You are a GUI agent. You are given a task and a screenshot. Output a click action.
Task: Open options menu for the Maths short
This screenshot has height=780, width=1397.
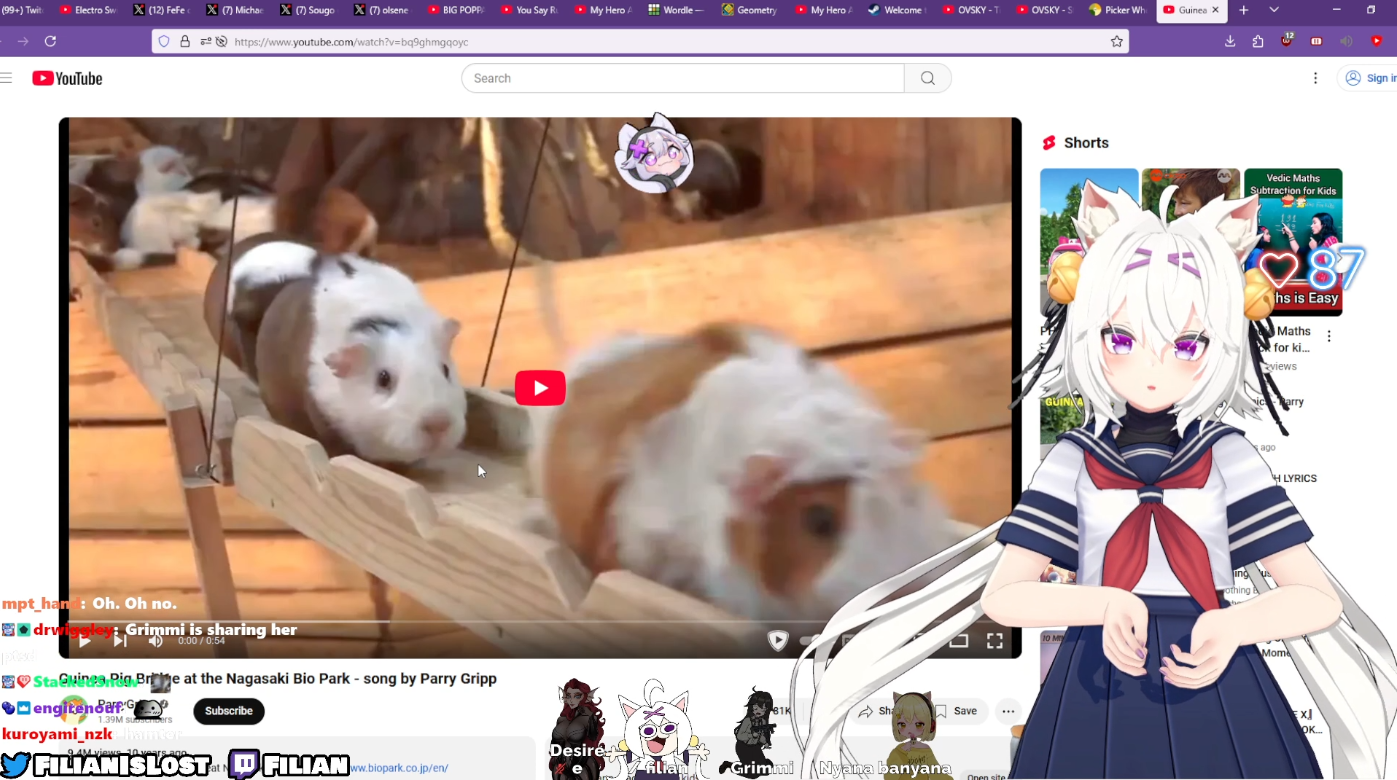tap(1329, 337)
